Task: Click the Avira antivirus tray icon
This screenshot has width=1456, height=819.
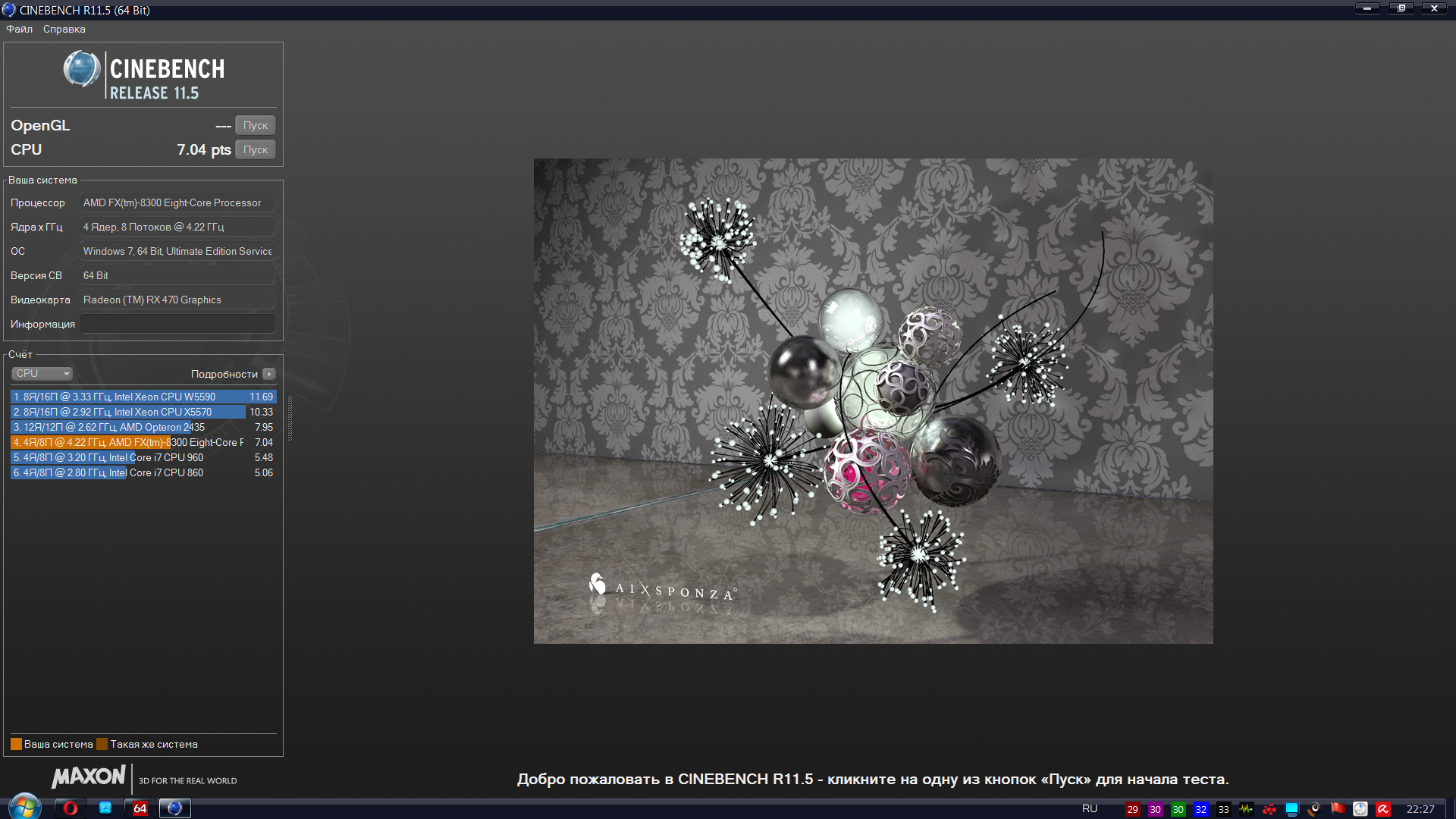Action: 1383,809
